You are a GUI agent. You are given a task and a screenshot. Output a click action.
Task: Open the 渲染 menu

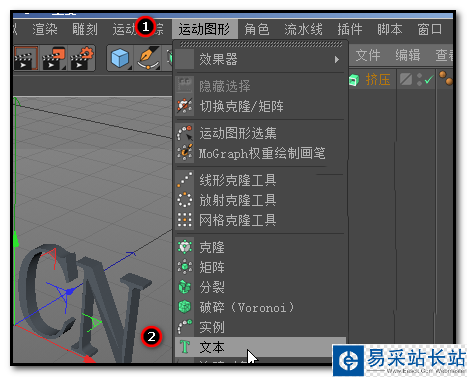point(45,29)
